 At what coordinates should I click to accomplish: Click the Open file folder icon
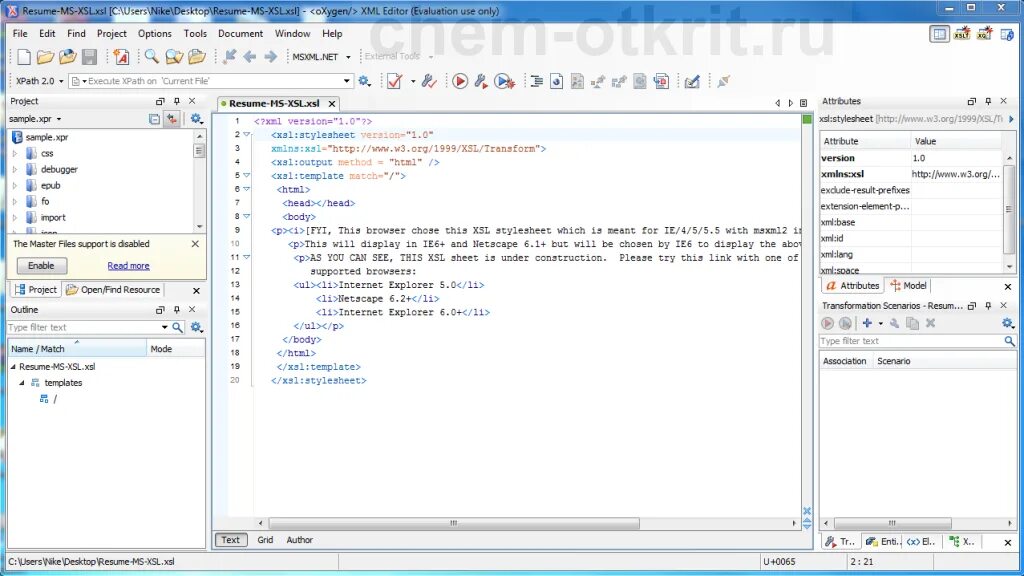(x=45, y=57)
